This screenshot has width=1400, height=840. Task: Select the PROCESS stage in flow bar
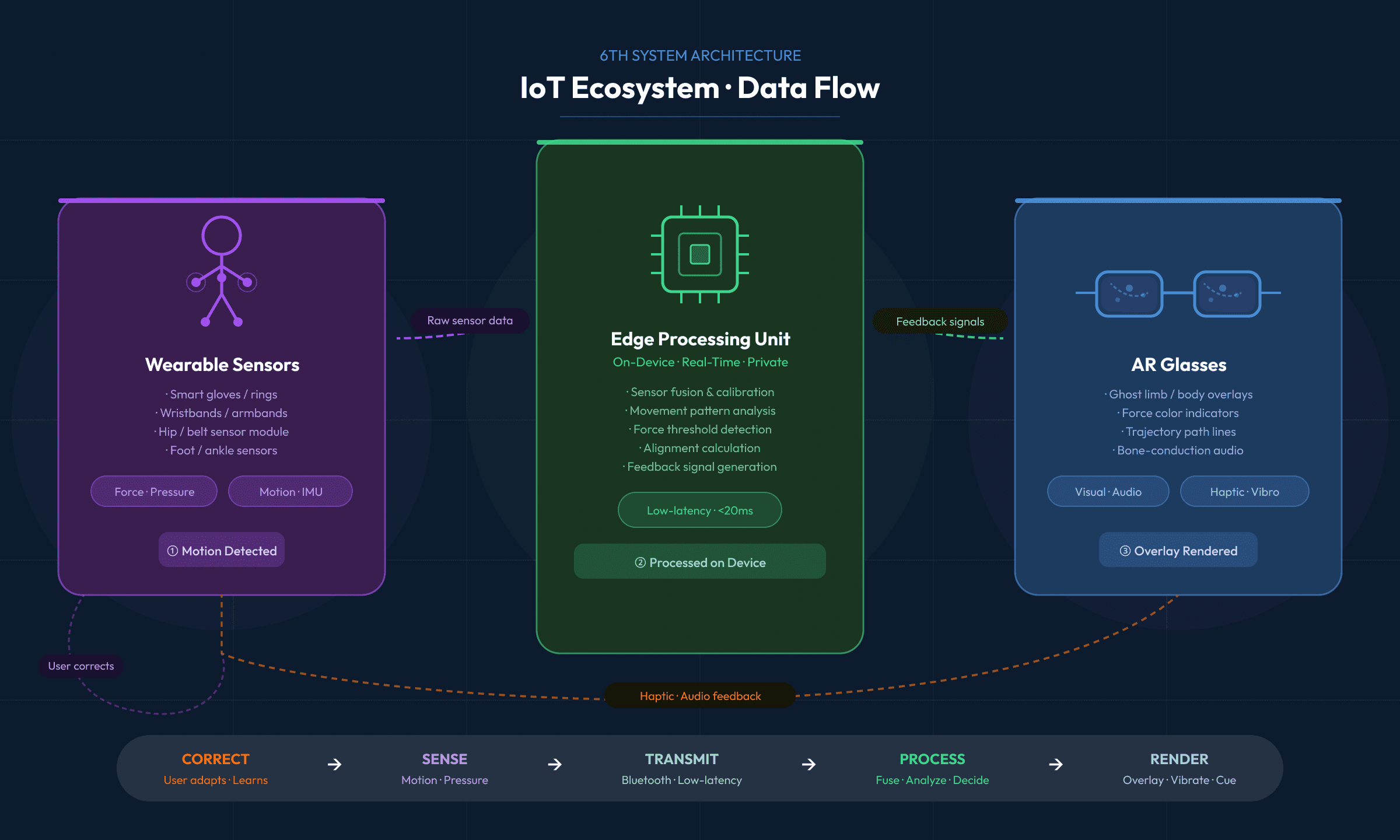tap(932, 768)
